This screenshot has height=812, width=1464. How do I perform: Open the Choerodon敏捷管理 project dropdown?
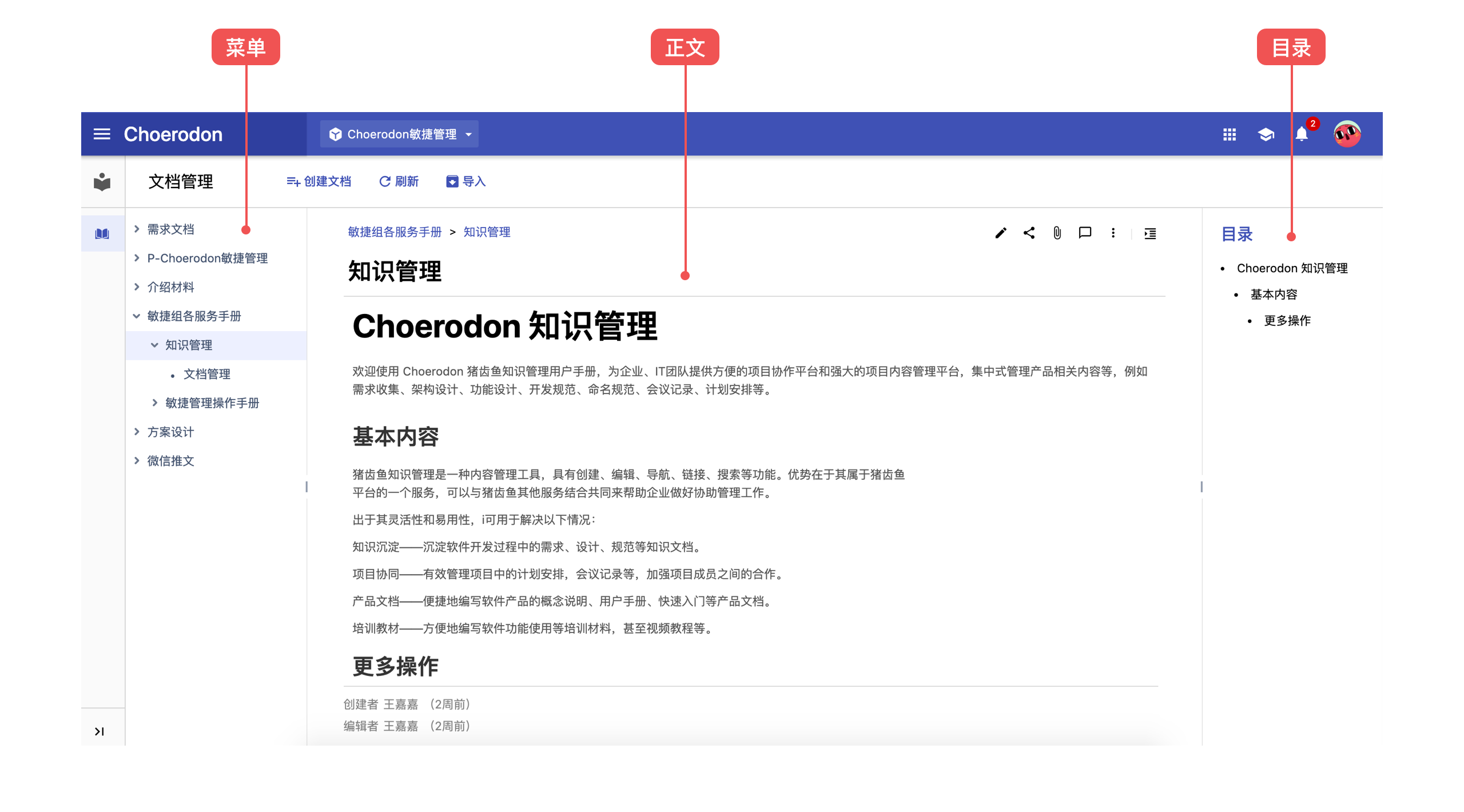(399, 134)
